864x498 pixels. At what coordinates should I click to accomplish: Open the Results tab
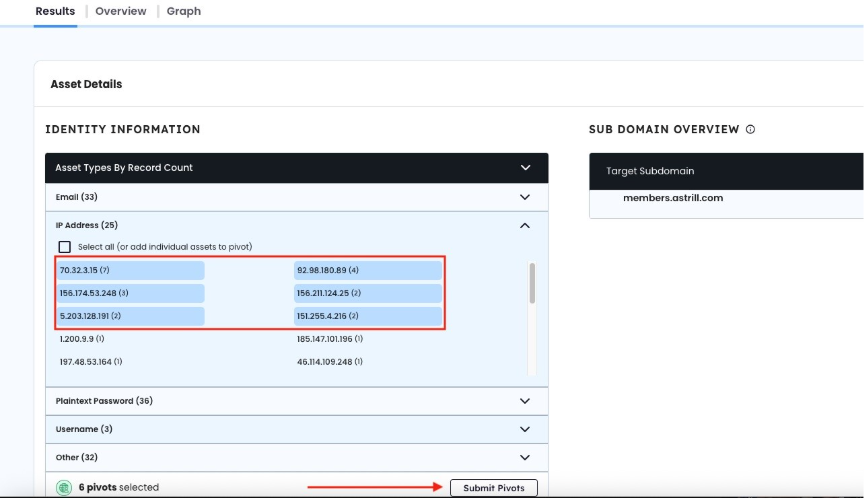point(55,11)
